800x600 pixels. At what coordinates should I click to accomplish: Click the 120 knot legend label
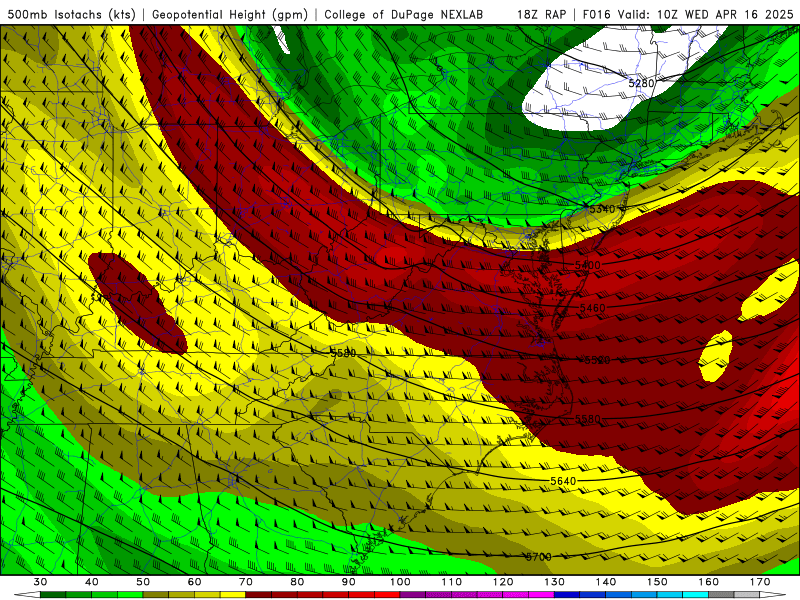[x=504, y=582]
